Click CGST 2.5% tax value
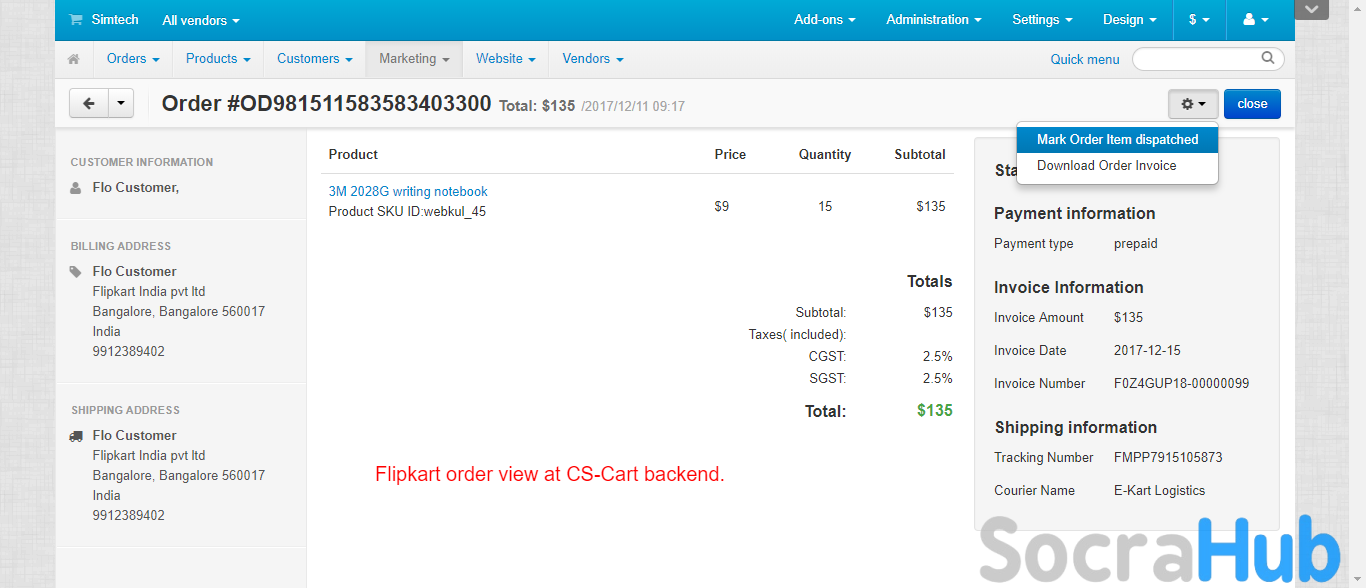This screenshot has width=1366, height=588. coord(938,357)
